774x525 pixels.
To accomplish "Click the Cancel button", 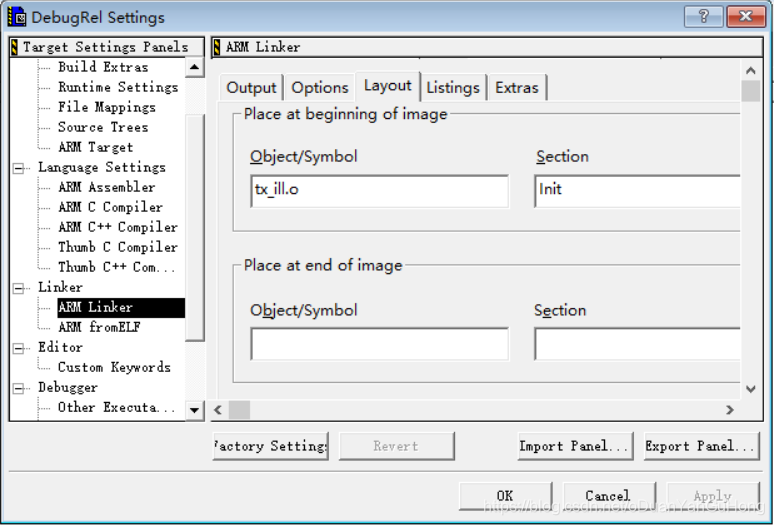I will pyautogui.click(x=608, y=495).
